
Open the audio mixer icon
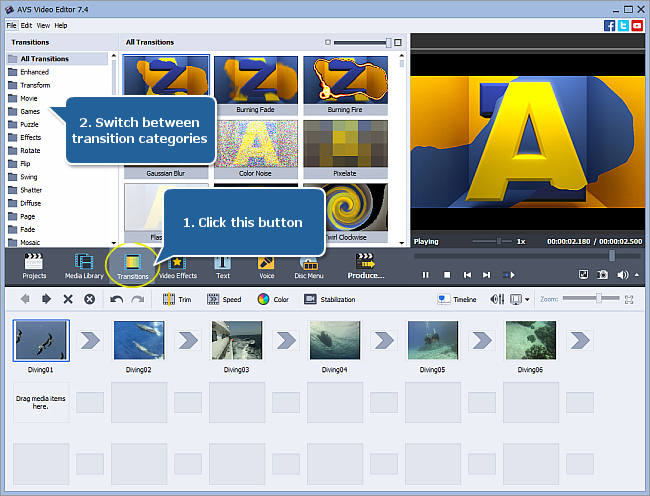coord(497,299)
